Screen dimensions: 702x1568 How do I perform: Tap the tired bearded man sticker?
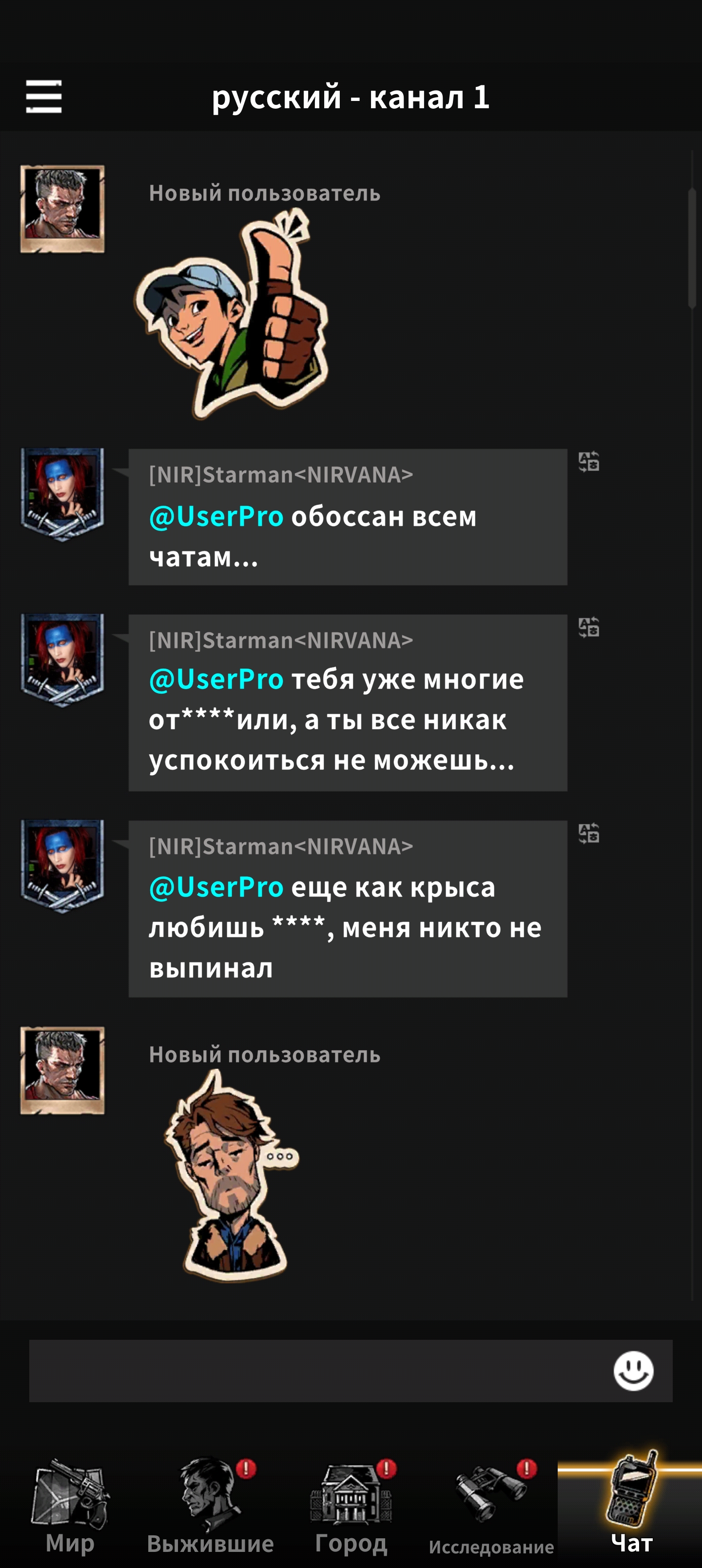pyautogui.click(x=233, y=1176)
